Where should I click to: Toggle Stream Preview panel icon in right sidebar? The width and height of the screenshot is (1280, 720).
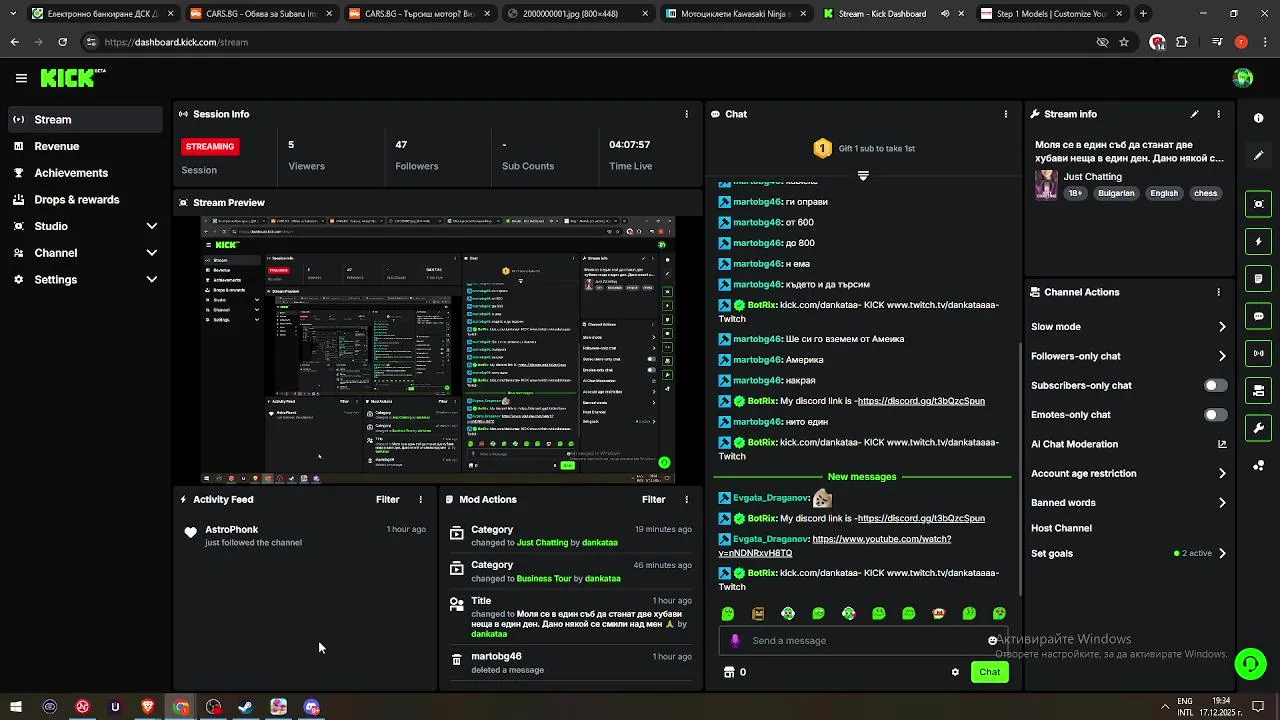click(x=1258, y=204)
